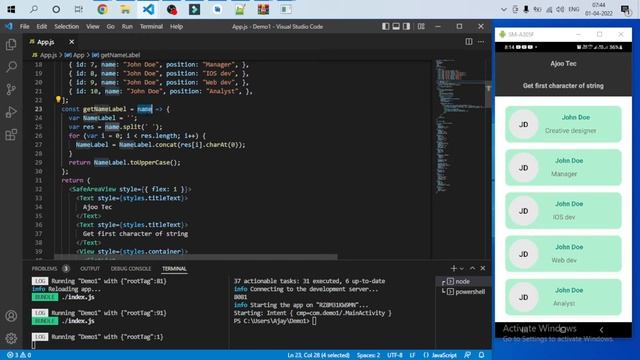Tap the back arrow in phone navigation bar
Image resolution: width=640 pixels, height=360 pixels.
[601, 329]
